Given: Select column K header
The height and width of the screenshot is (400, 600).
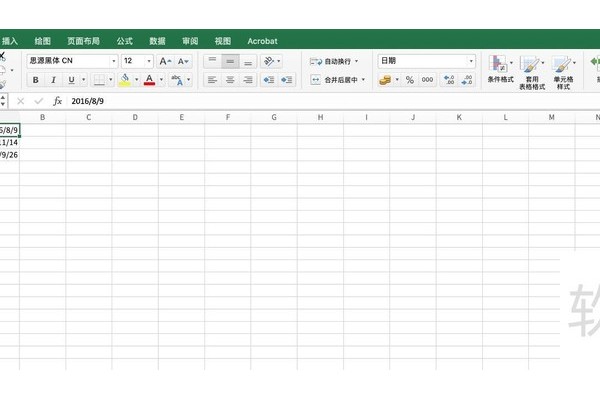Looking at the screenshot, I should coord(459,118).
